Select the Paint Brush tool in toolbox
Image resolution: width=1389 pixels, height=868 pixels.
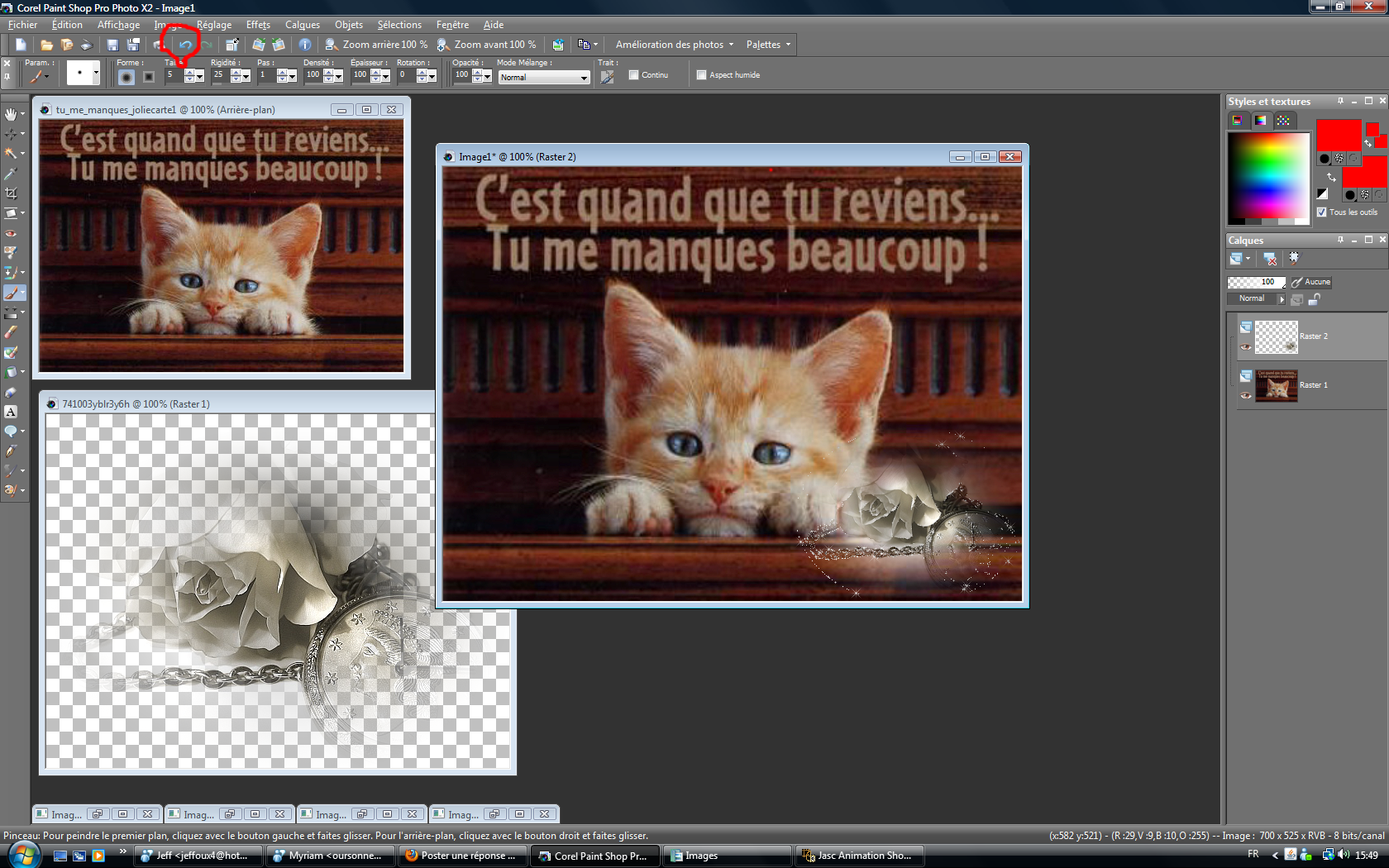pos(11,293)
